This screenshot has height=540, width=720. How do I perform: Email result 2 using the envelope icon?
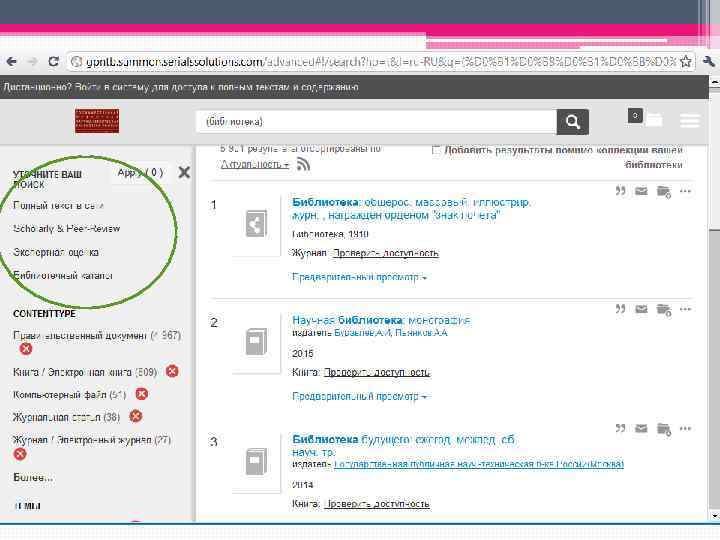(x=641, y=309)
